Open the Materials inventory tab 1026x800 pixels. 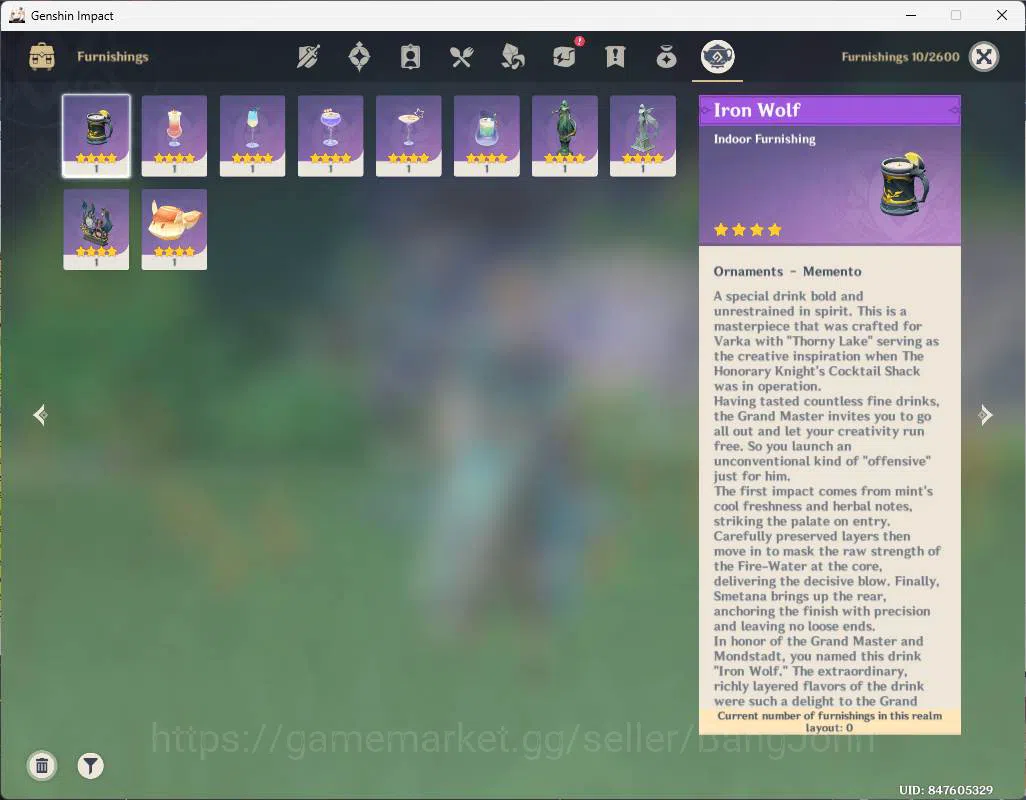512,57
